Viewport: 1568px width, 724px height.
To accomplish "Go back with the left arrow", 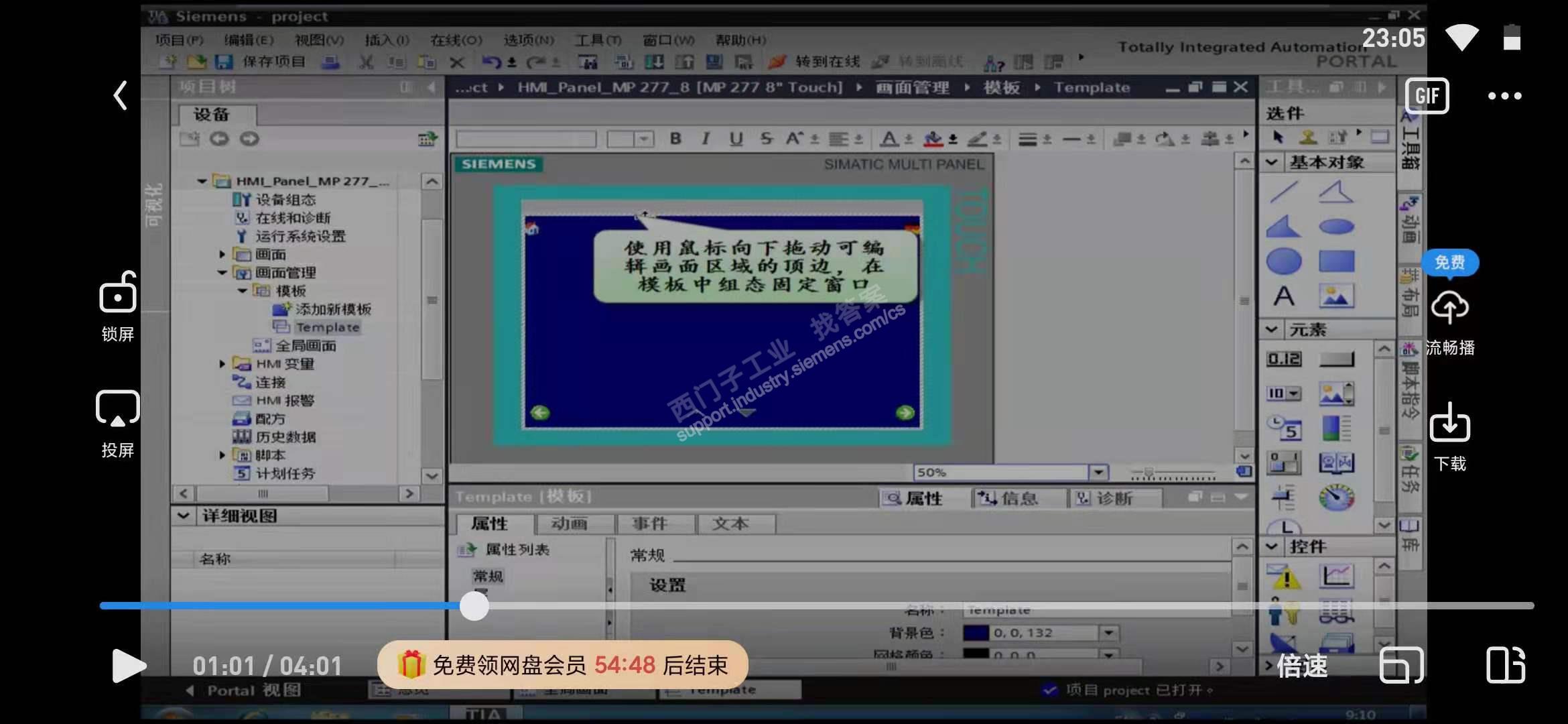I will click(x=121, y=95).
